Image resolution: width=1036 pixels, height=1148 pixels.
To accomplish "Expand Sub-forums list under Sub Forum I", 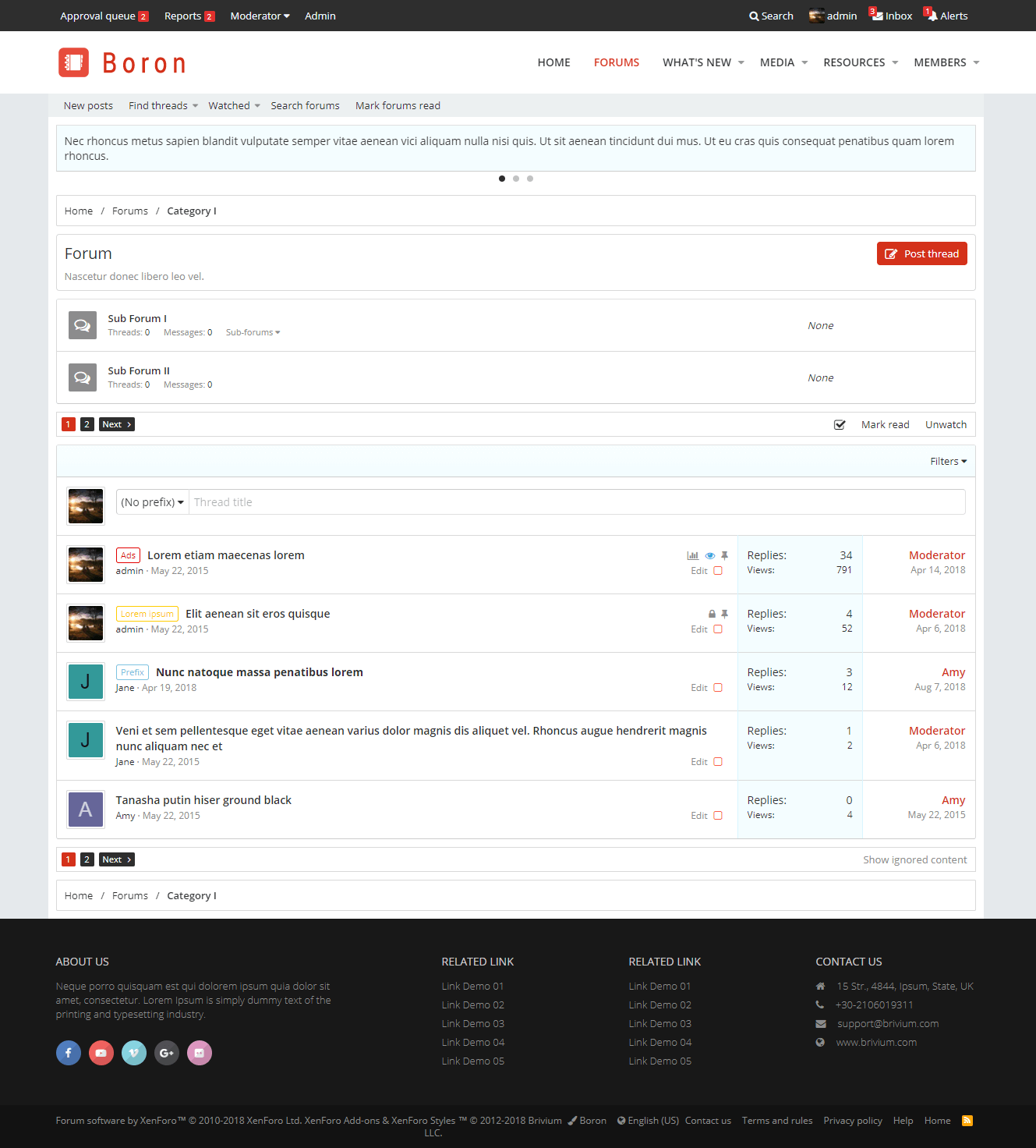I will pyautogui.click(x=253, y=332).
